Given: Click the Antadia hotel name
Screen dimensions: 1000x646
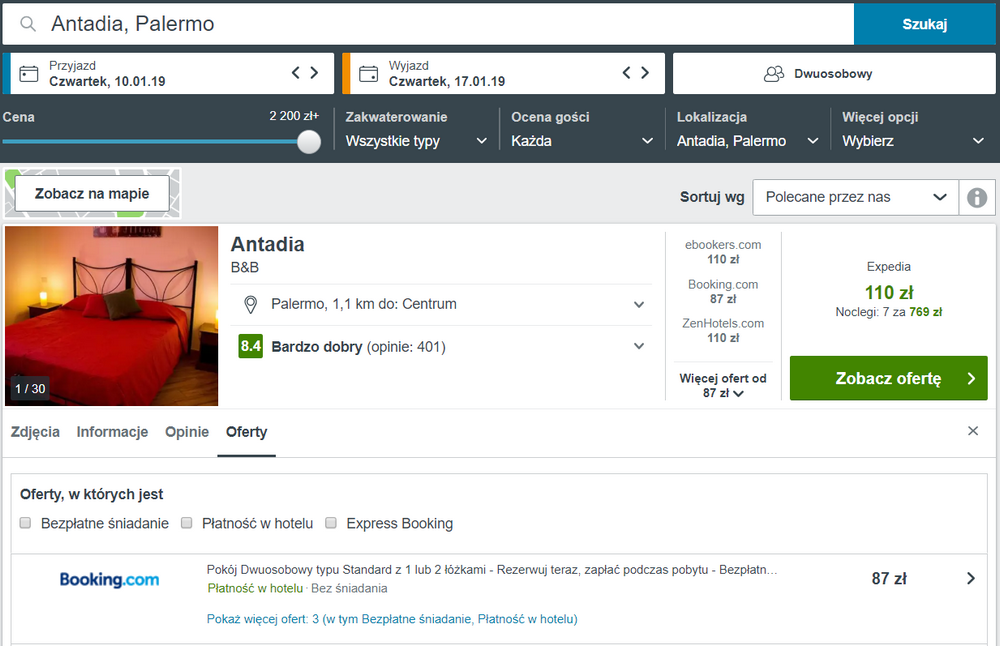Looking at the screenshot, I should pos(267,244).
